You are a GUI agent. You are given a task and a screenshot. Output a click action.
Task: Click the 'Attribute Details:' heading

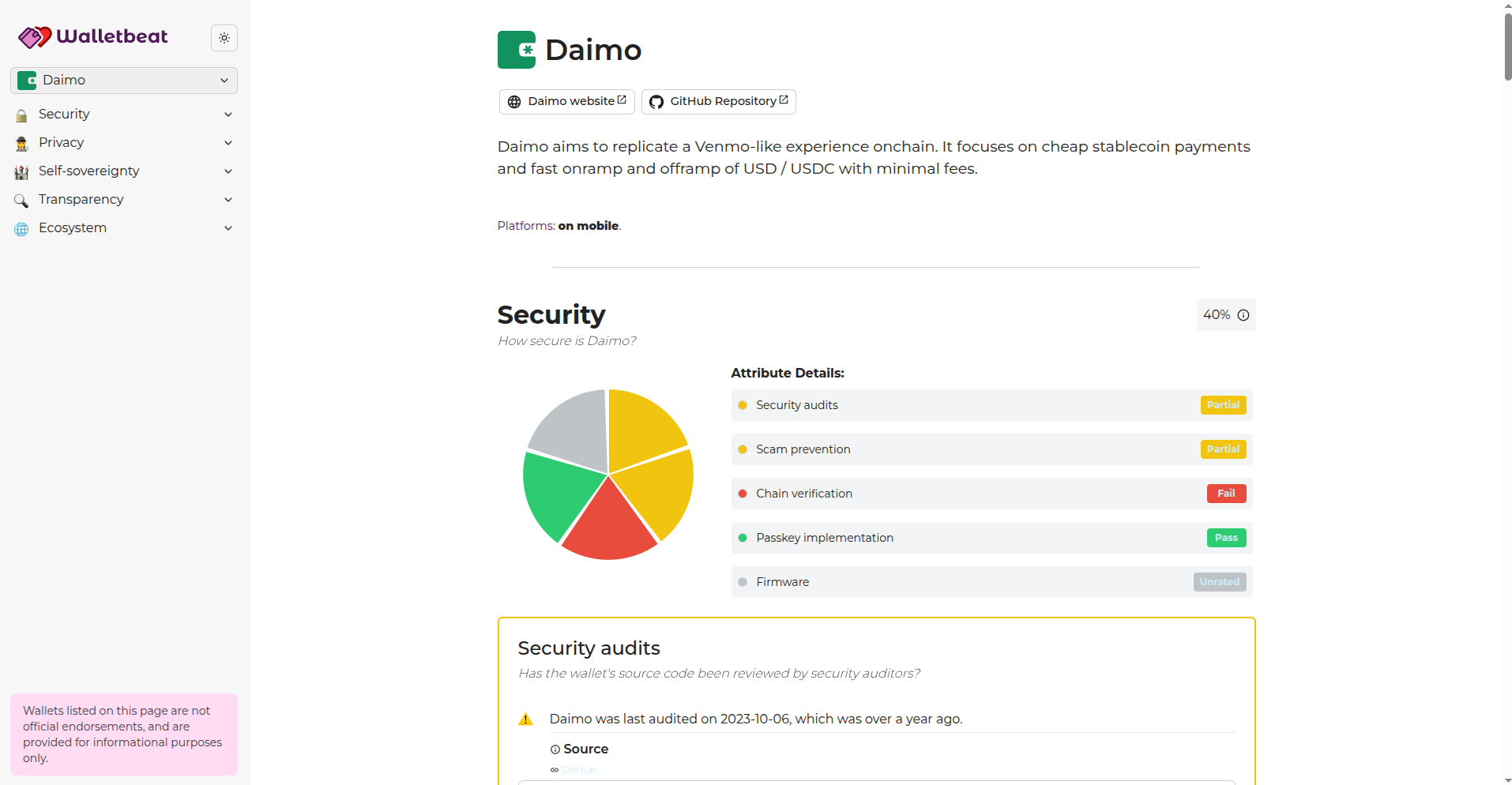(x=788, y=373)
